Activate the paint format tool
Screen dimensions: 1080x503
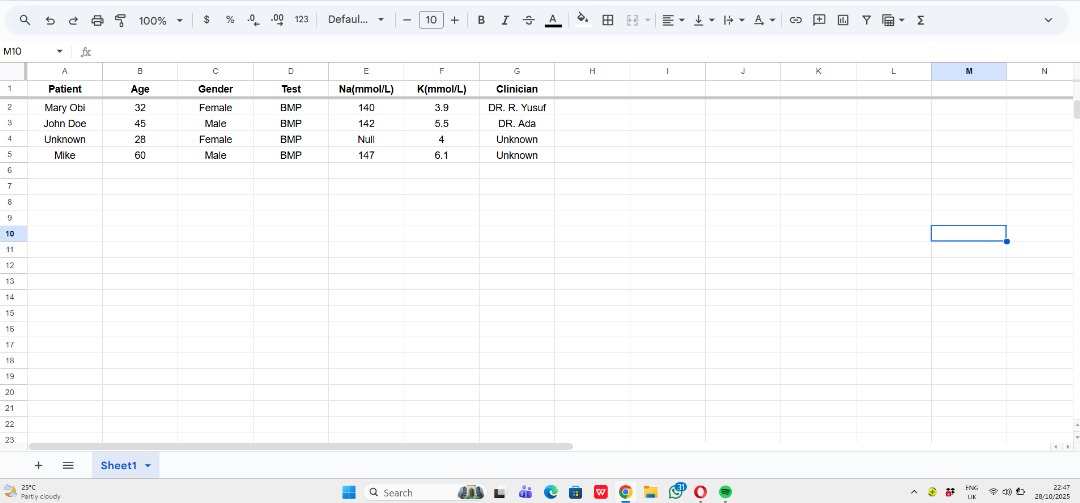pyautogui.click(x=121, y=21)
